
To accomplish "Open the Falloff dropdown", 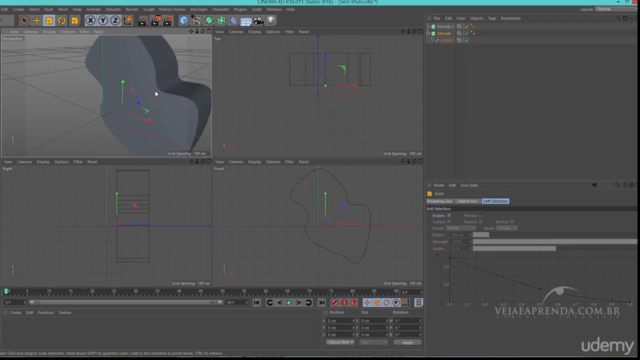I will [x=461, y=228].
